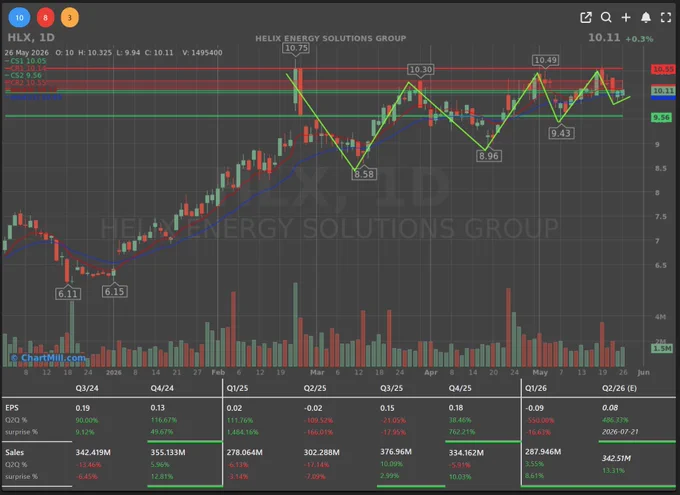Click the 8.96 low price label
Viewport: 680px width, 495px height.
pyautogui.click(x=488, y=156)
